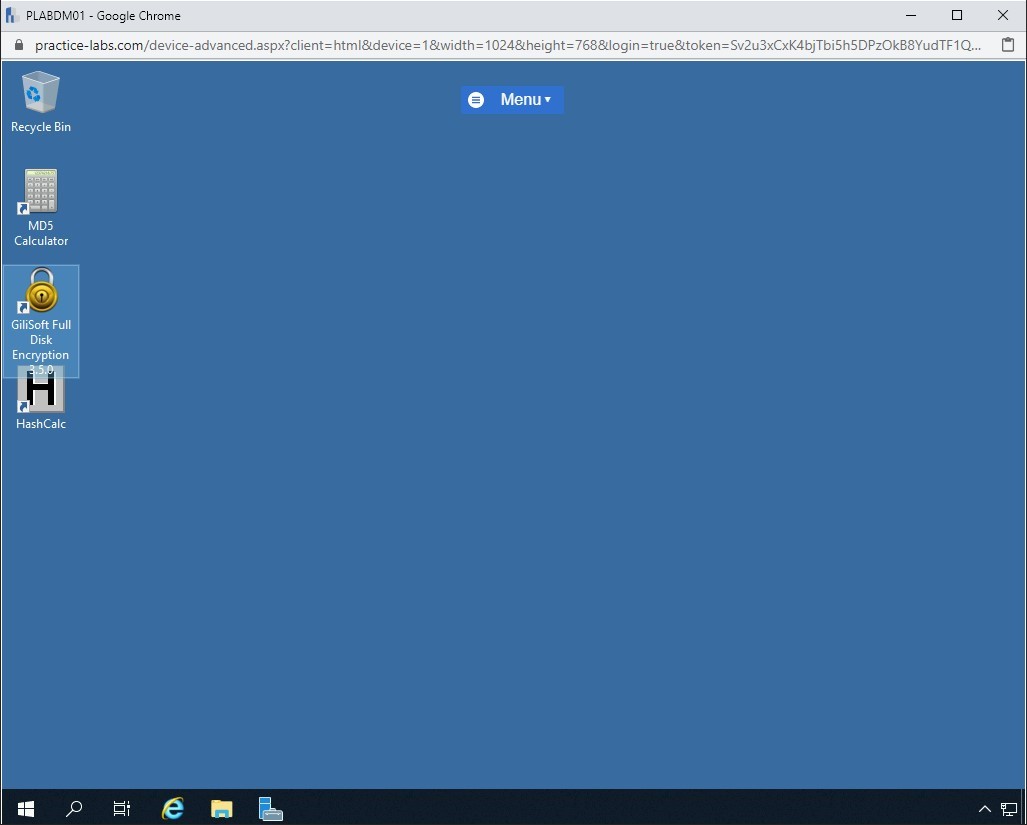
Task: Click the taskbar Search magnifier
Action: 74,808
